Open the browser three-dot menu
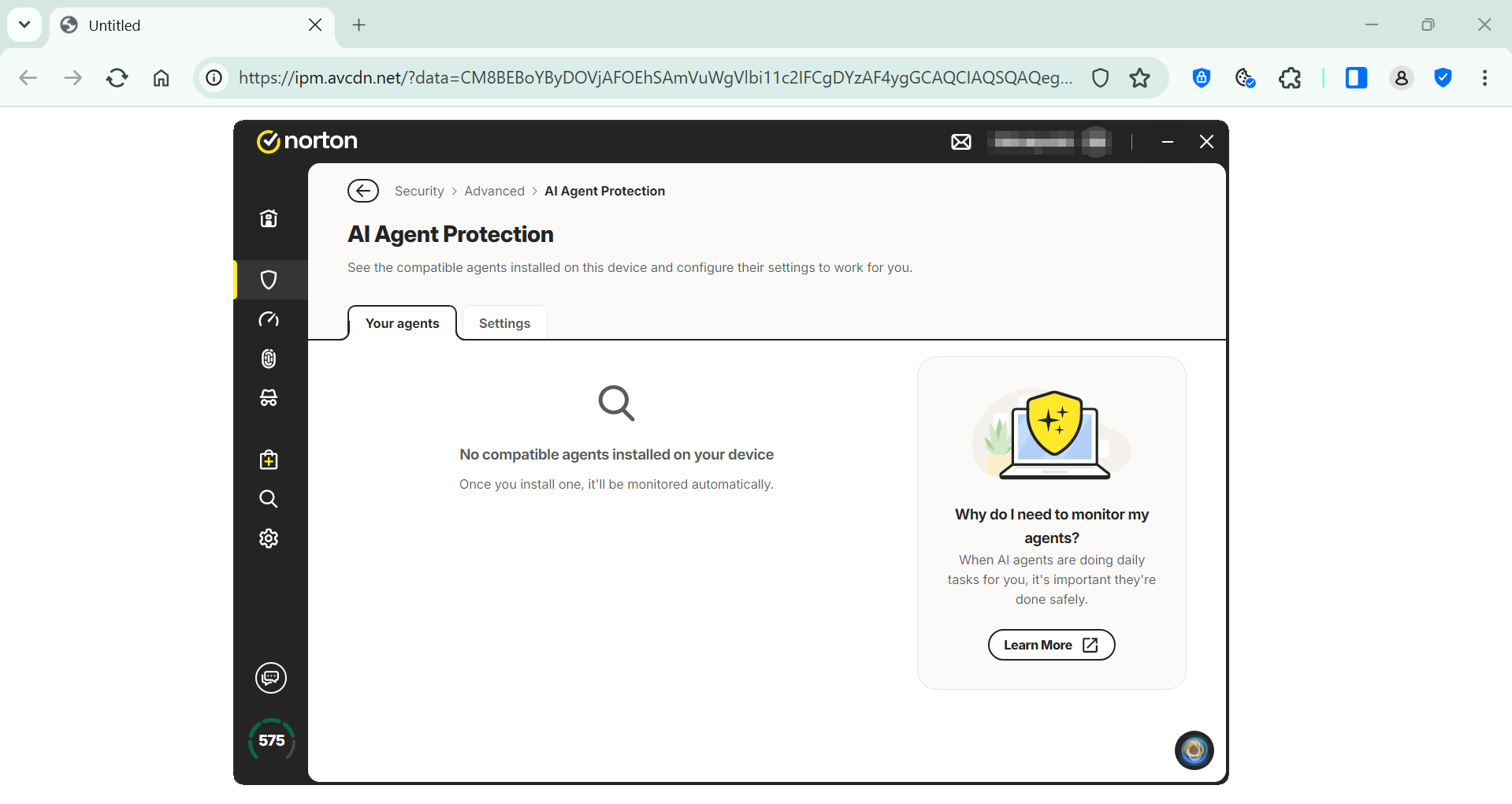The height and width of the screenshot is (804, 1512). click(x=1485, y=77)
